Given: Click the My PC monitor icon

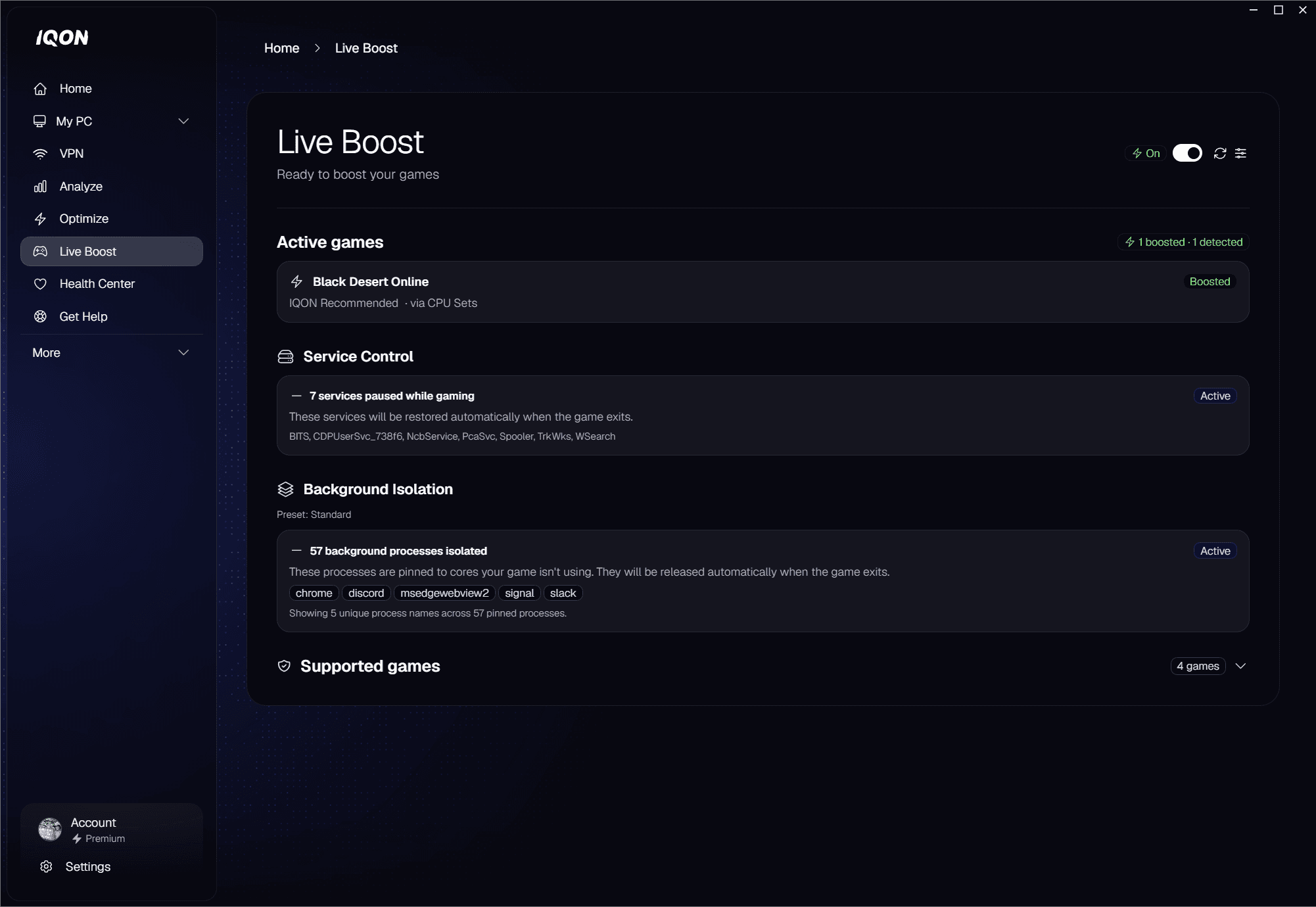Looking at the screenshot, I should [x=39, y=121].
